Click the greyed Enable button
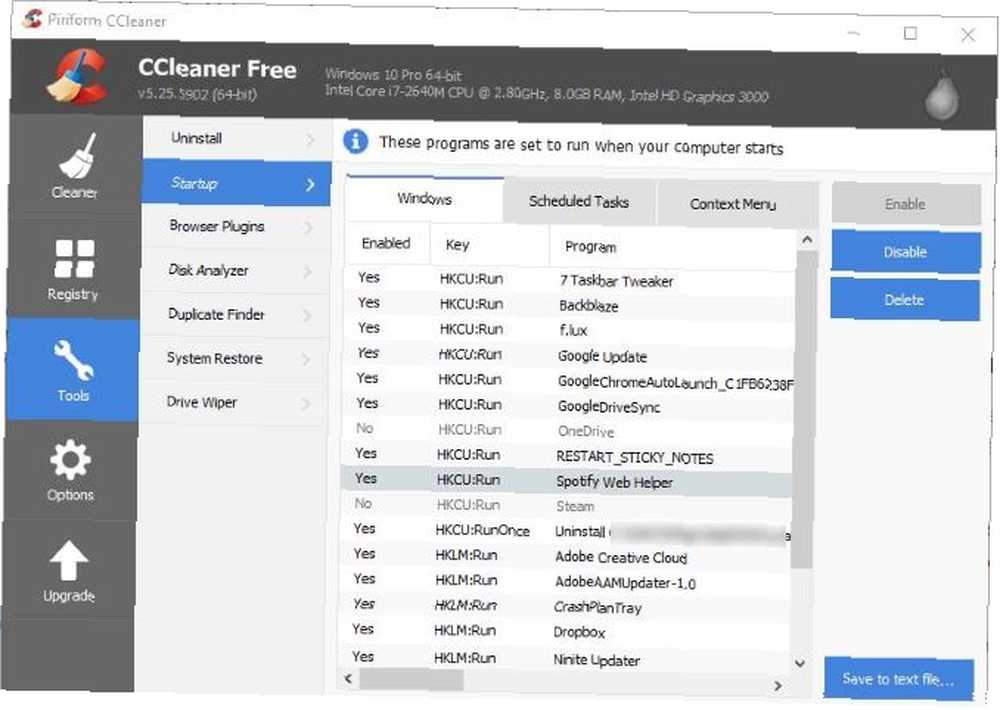The width and height of the screenshot is (1000, 710). [x=906, y=204]
